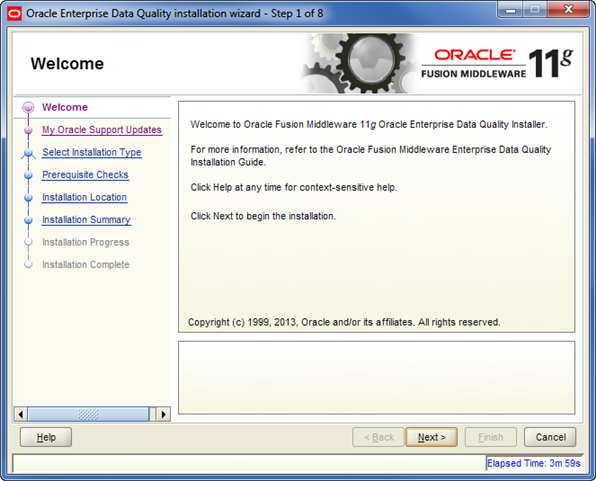Click the Installation Summary step bullet
This screenshot has height=481, width=596.
(28, 220)
